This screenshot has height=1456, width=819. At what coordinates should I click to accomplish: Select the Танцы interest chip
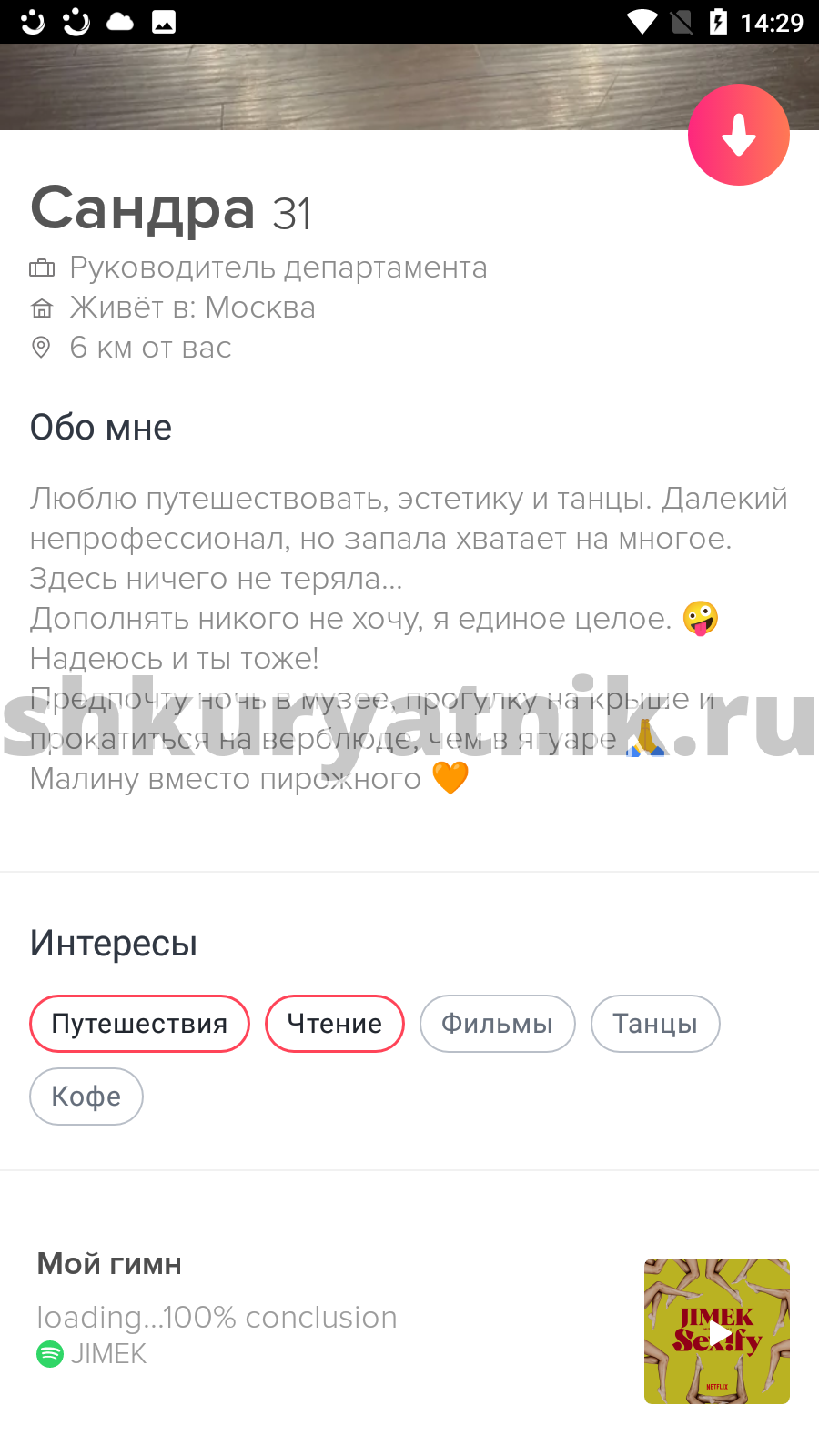click(655, 1024)
